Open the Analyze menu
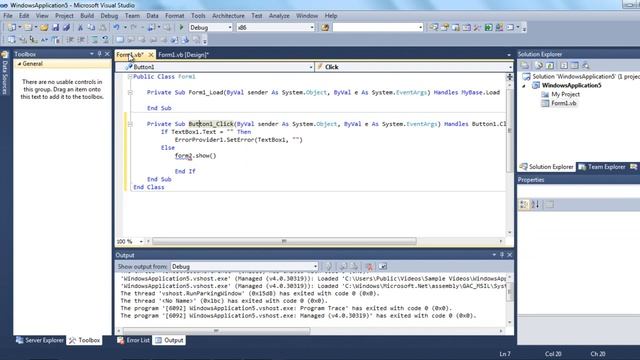 279,16
